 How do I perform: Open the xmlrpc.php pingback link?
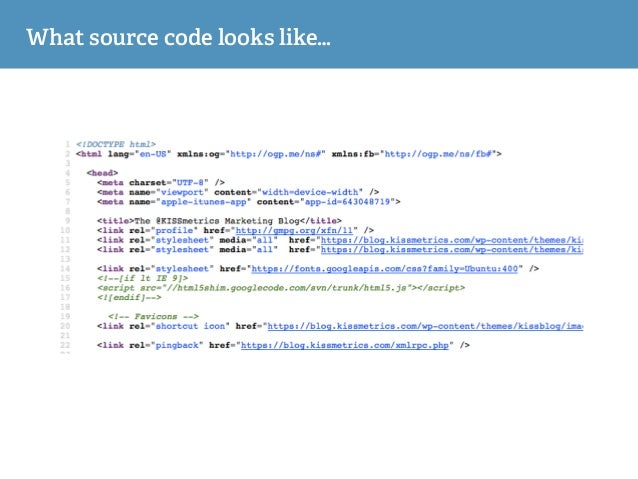[x=345, y=345]
